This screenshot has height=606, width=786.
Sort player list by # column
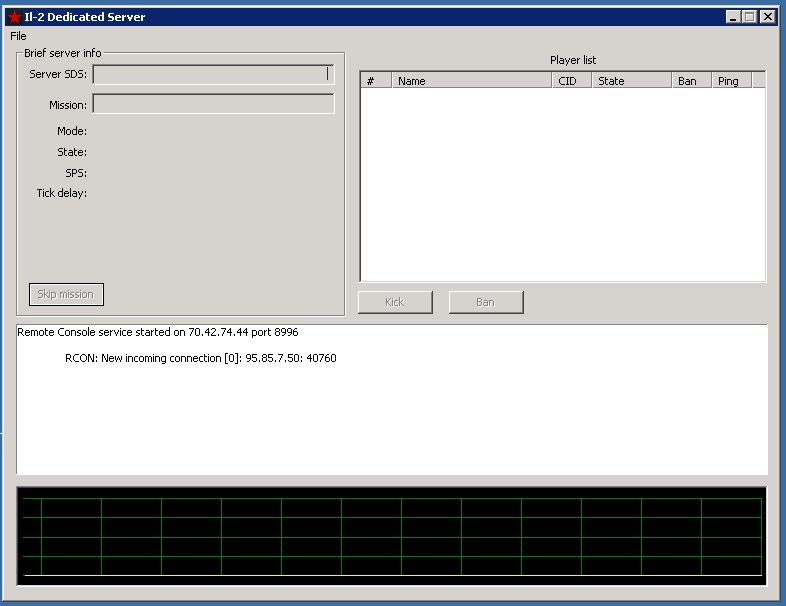[x=376, y=81]
